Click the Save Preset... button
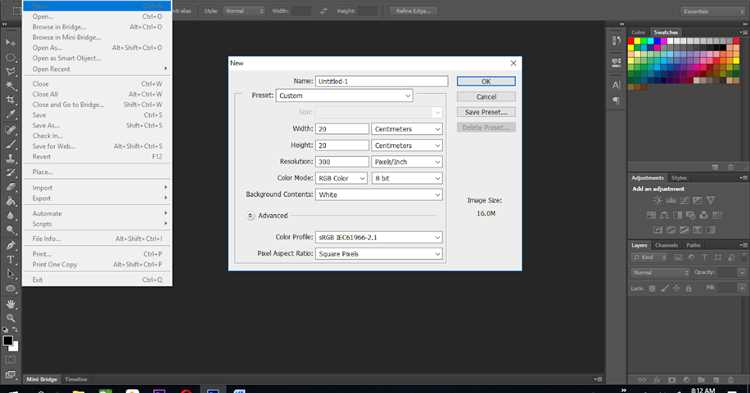The width and height of the screenshot is (750, 393). coord(486,112)
